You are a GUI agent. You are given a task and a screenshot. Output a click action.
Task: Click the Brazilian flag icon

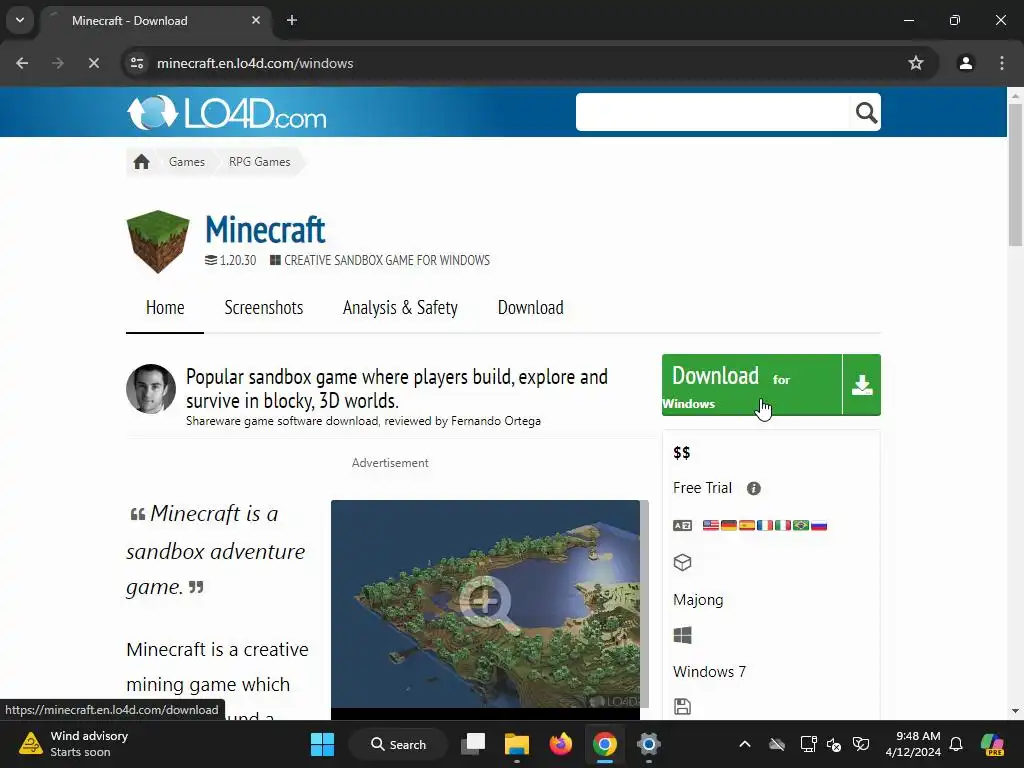pyautogui.click(x=801, y=526)
